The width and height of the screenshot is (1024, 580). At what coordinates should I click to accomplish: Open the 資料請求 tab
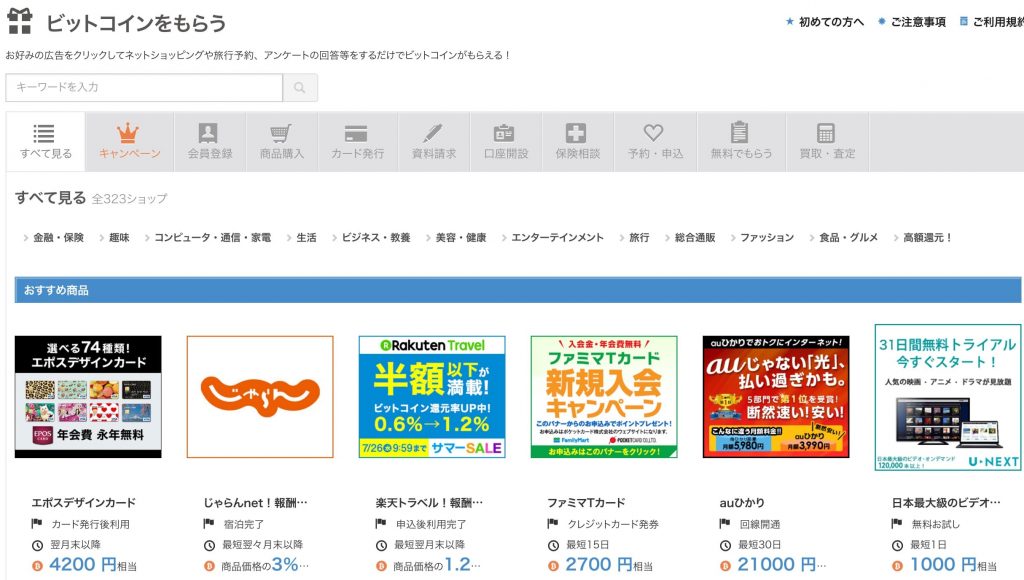click(x=434, y=142)
